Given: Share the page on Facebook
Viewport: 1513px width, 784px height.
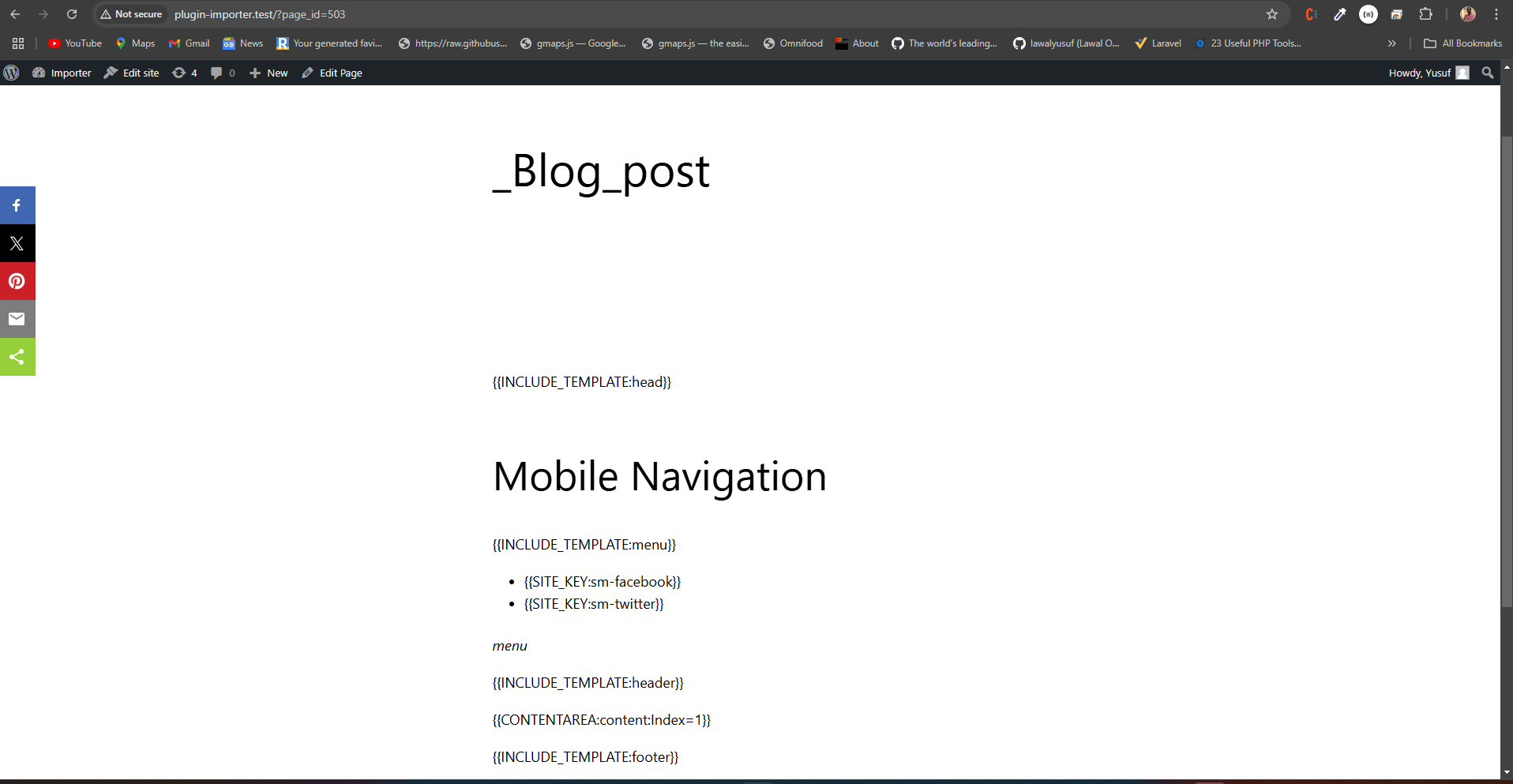Looking at the screenshot, I should coord(17,205).
